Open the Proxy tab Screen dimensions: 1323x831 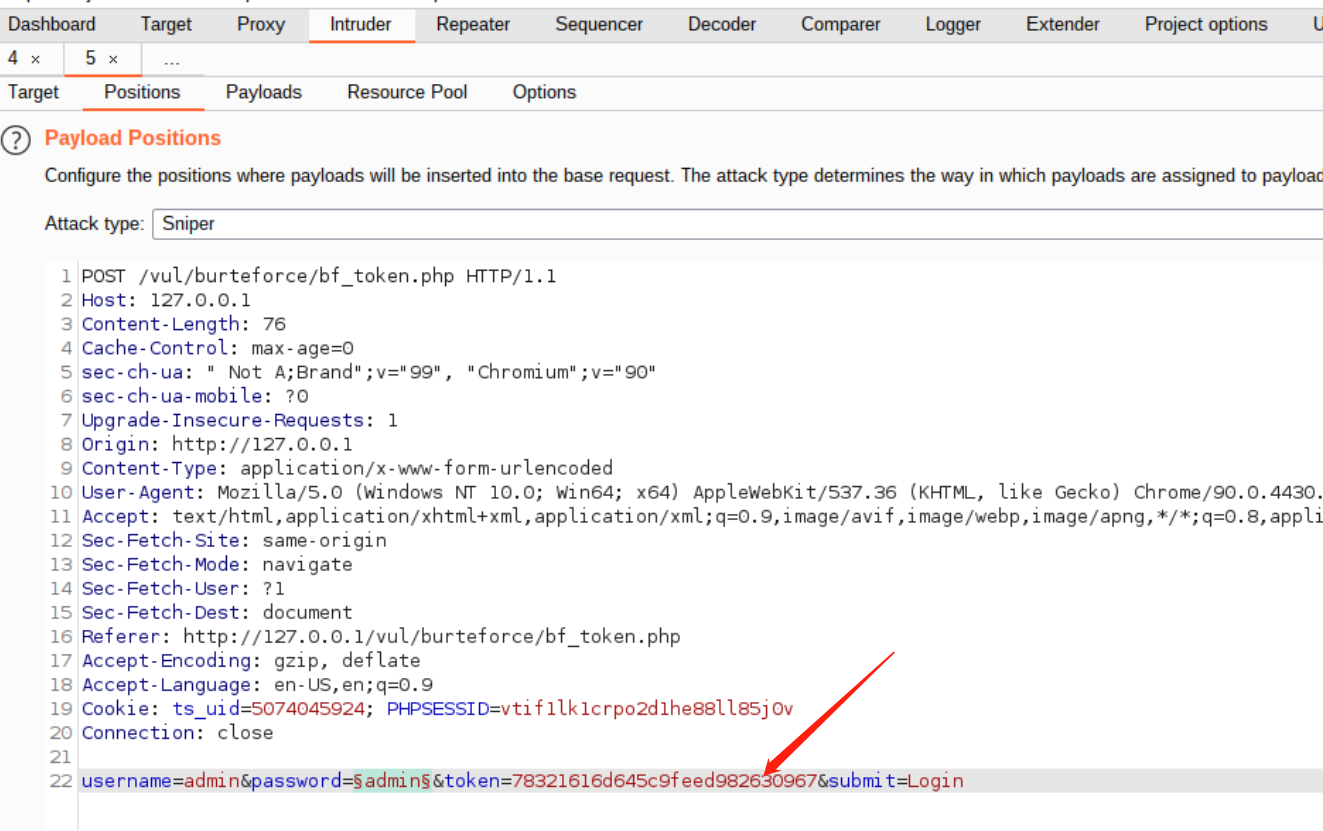261,25
